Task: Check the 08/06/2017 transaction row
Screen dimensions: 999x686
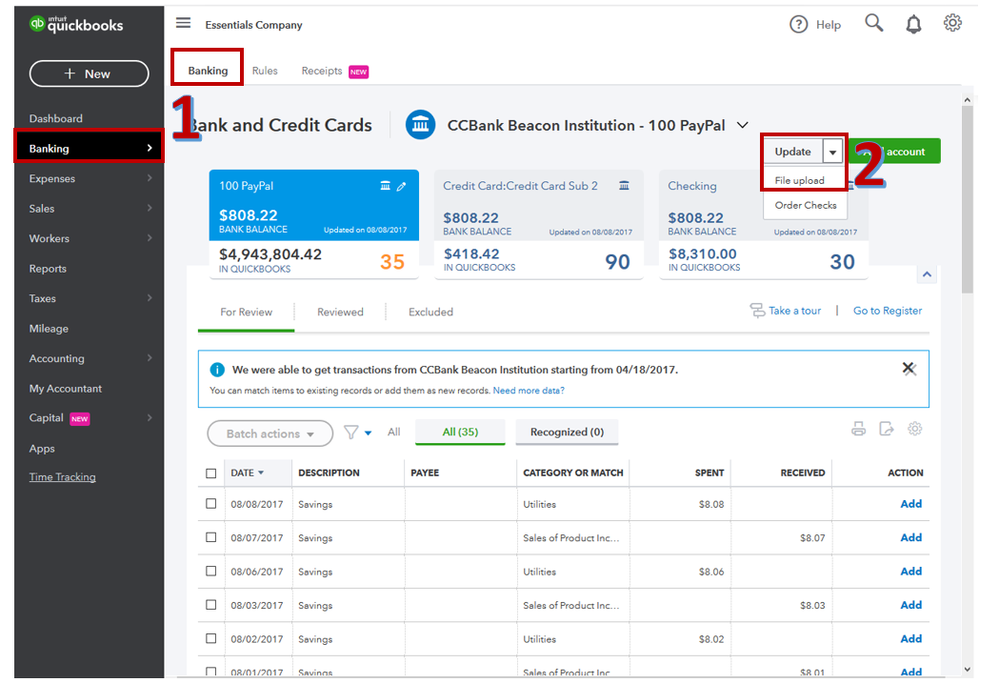Action: tap(211, 571)
